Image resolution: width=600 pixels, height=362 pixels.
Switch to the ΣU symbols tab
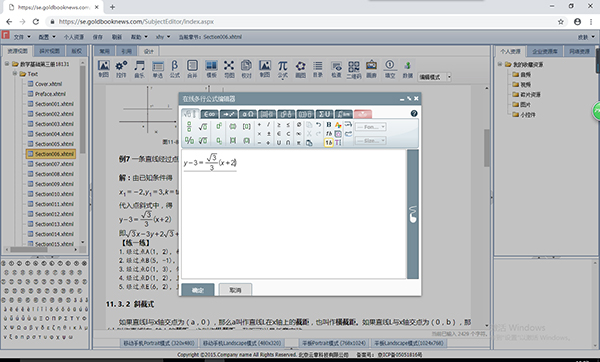pyautogui.click(x=324, y=114)
